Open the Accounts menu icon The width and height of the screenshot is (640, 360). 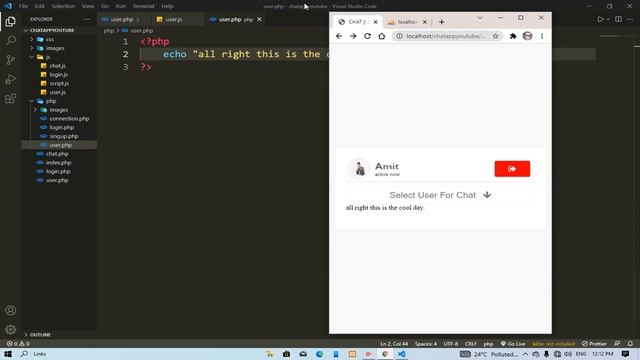pos(11,310)
